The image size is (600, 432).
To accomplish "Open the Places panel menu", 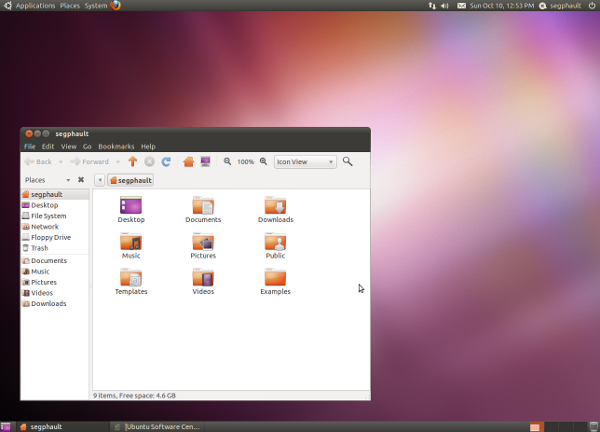I will coord(70,5).
